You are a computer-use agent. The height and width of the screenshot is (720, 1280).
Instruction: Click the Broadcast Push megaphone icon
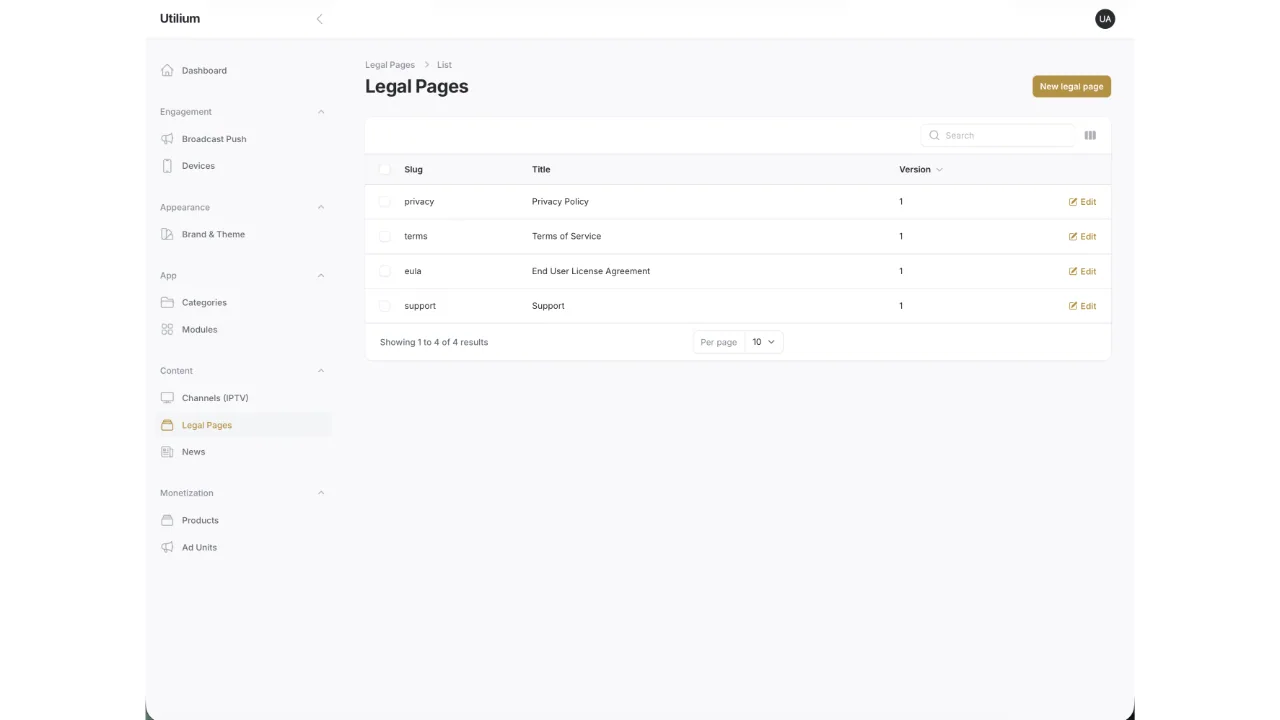167,139
